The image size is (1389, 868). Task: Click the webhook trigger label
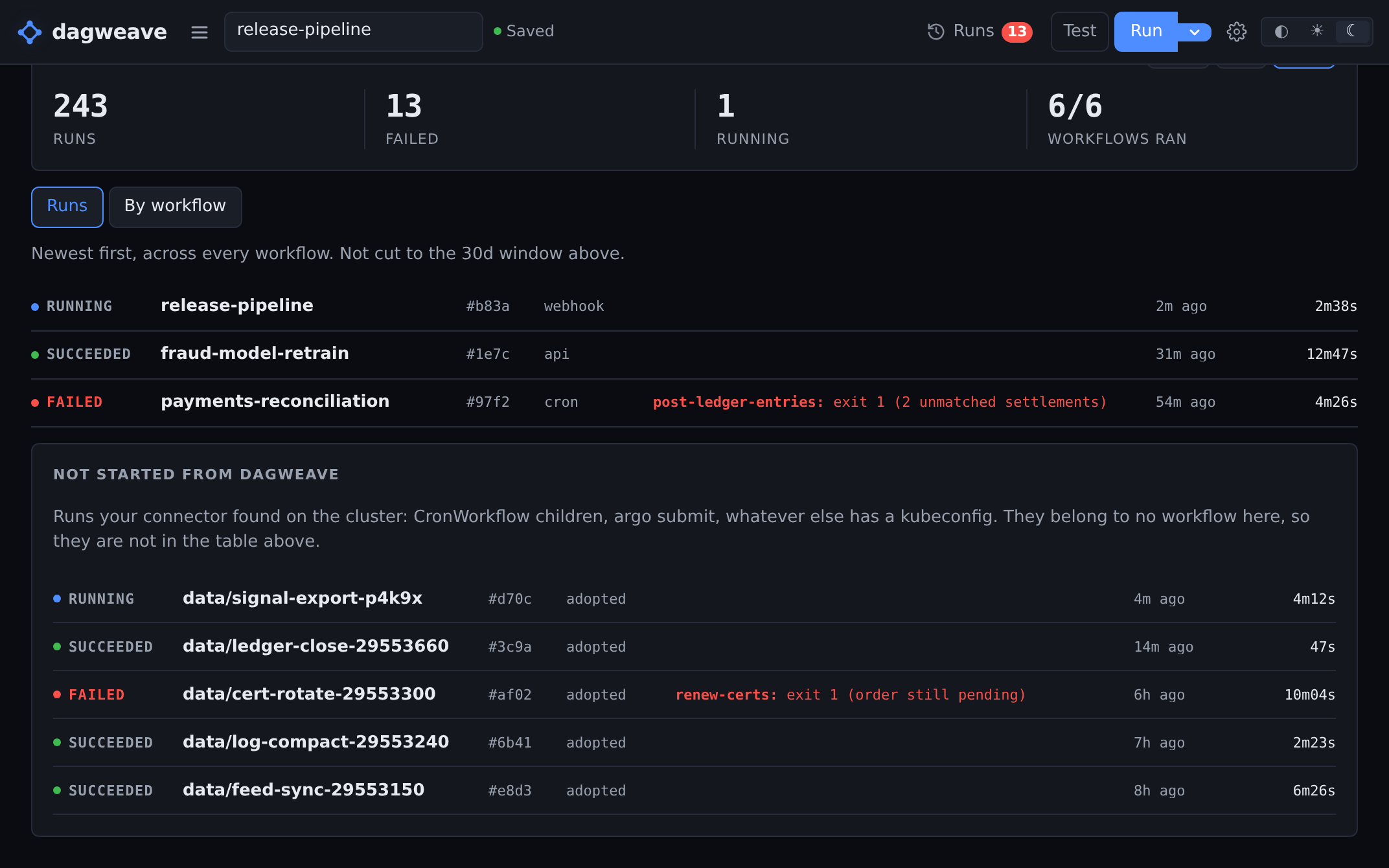click(574, 306)
